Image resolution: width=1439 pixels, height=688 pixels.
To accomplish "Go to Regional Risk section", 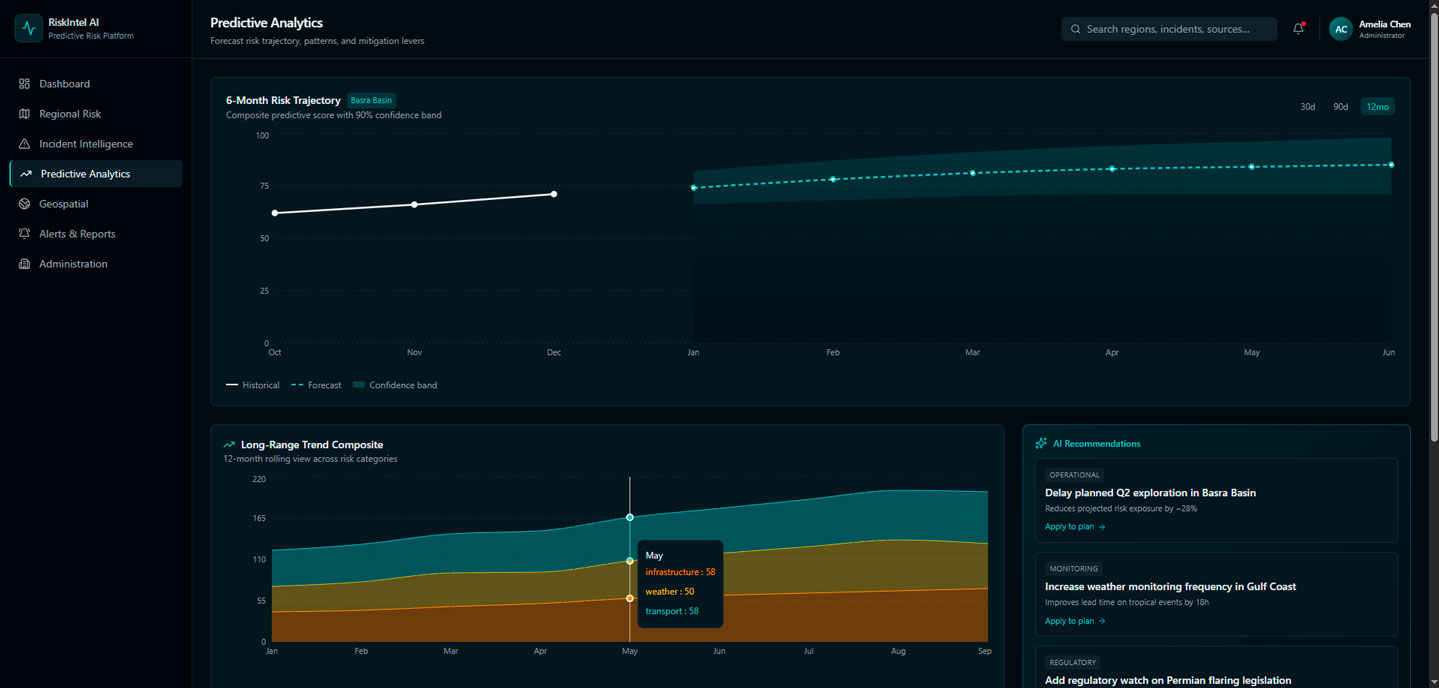I will click(96, 114).
